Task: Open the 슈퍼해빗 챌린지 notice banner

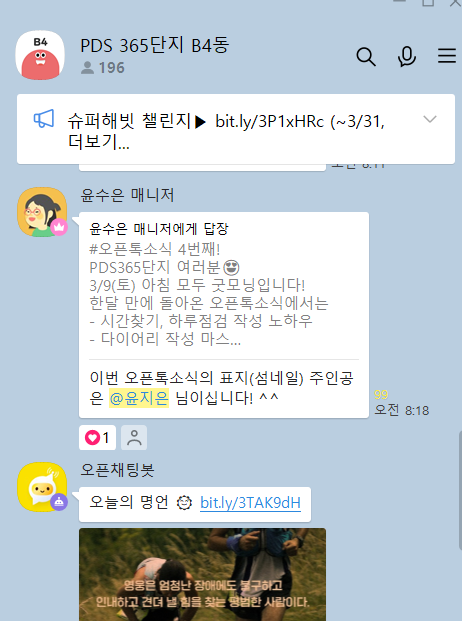Action: (x=236, y=129)
